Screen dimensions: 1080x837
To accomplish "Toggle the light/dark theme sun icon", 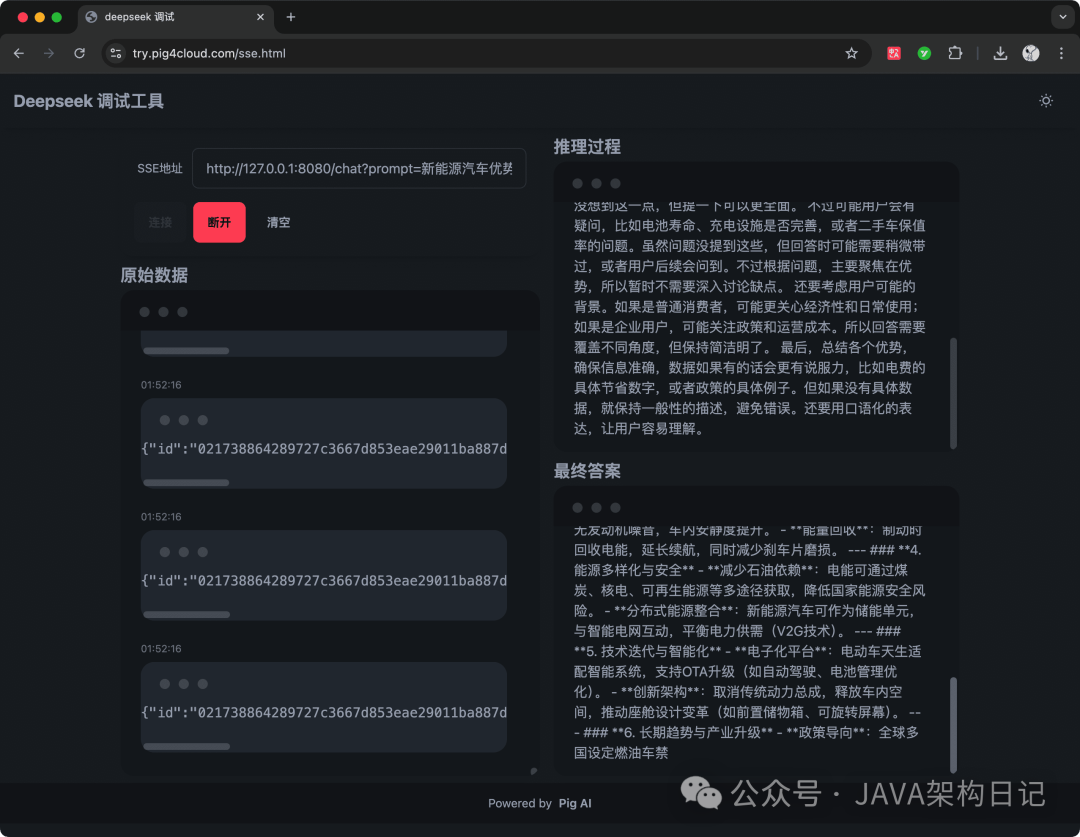I will point(1046,101).
